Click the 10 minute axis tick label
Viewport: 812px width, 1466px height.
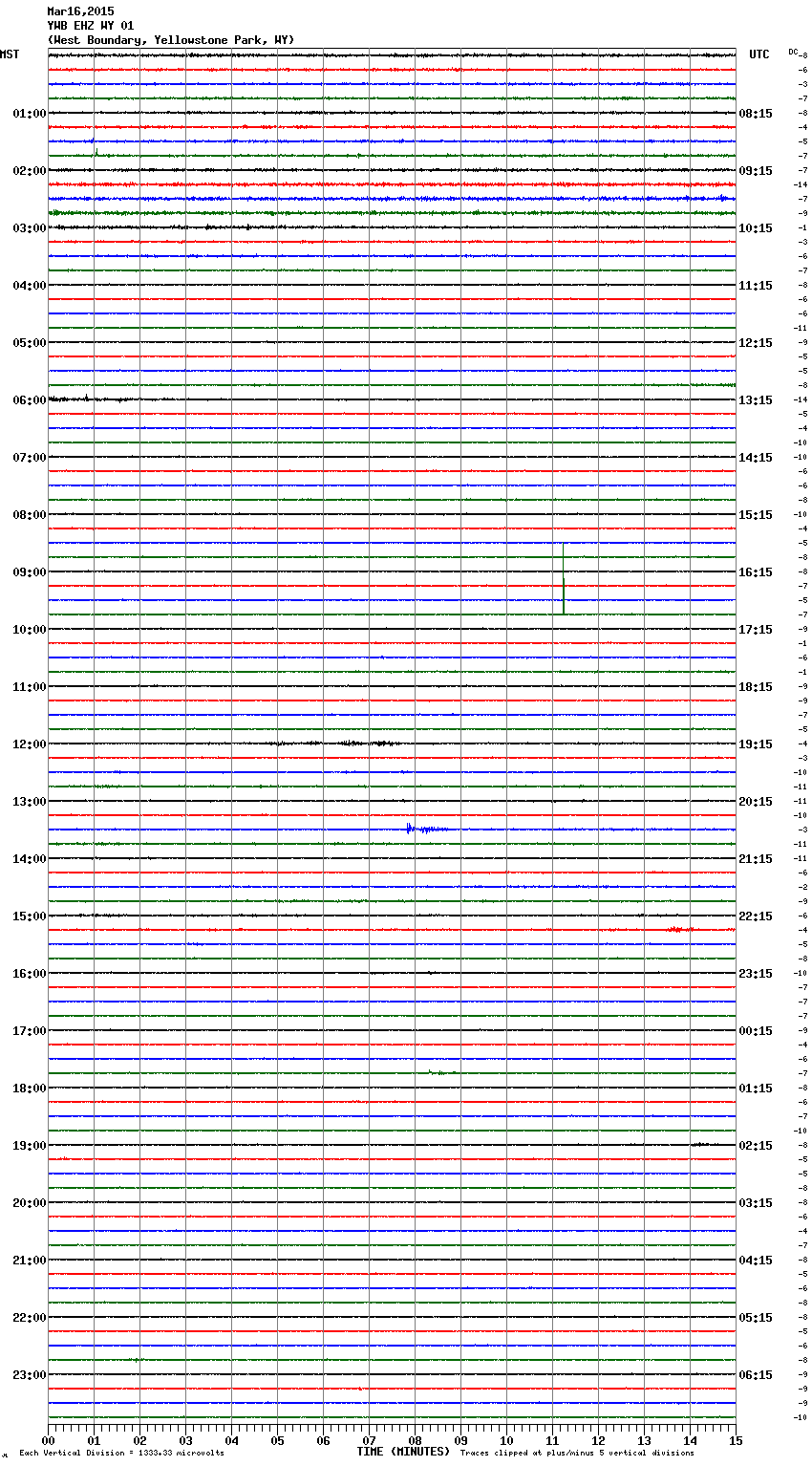[506, 1441]
